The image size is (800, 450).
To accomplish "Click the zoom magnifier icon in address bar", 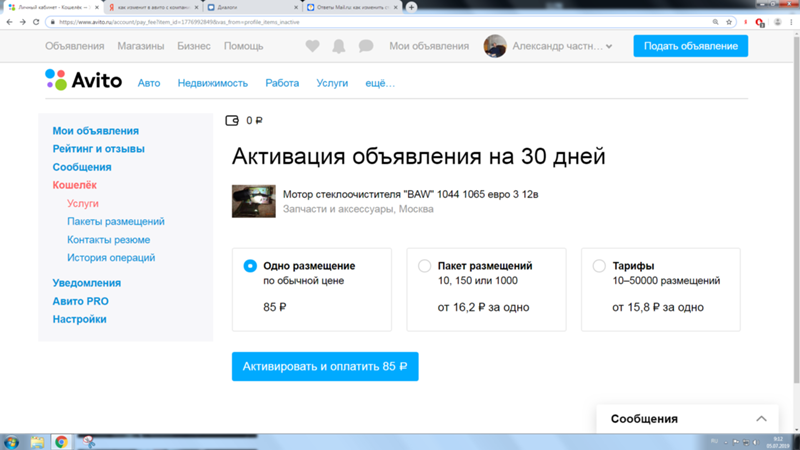I will 715,22.
